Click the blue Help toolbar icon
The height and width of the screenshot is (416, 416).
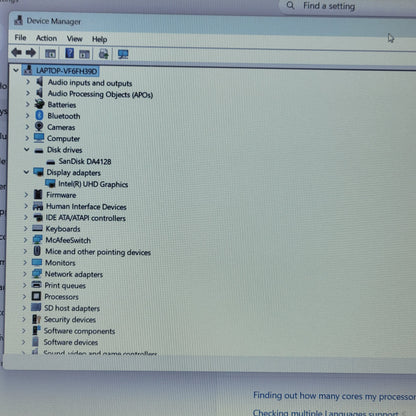[x=69, y=53]
